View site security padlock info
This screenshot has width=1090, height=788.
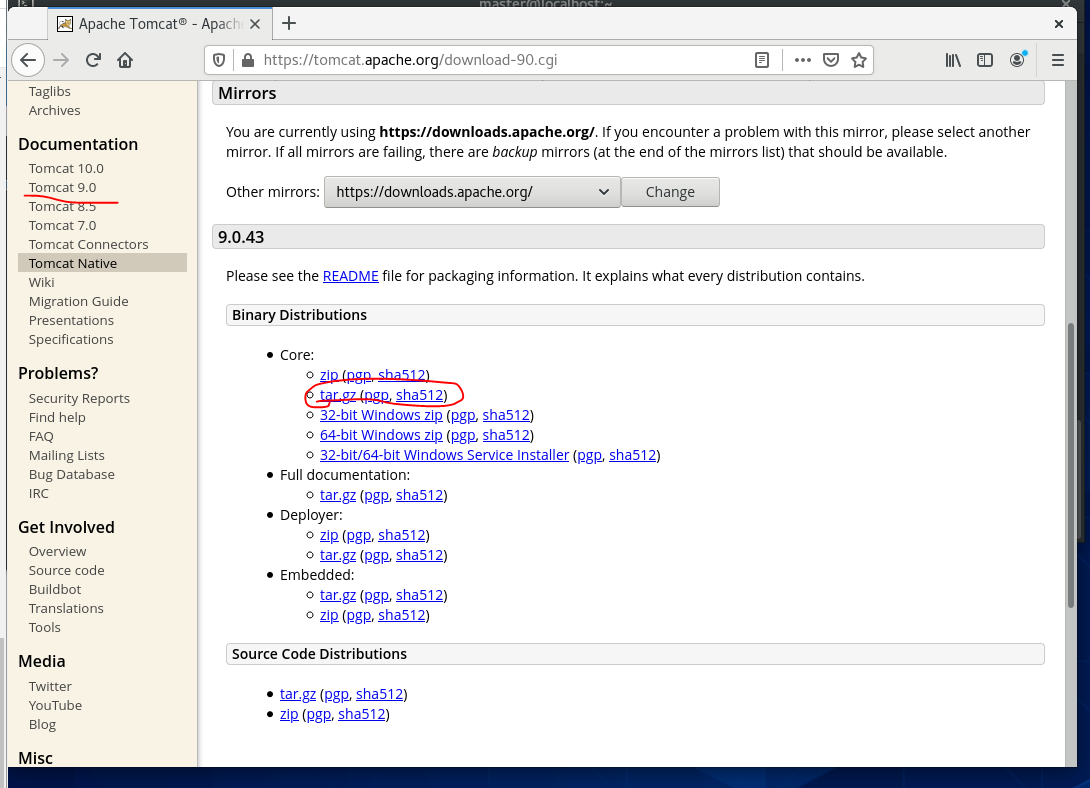tap(247, 60)
